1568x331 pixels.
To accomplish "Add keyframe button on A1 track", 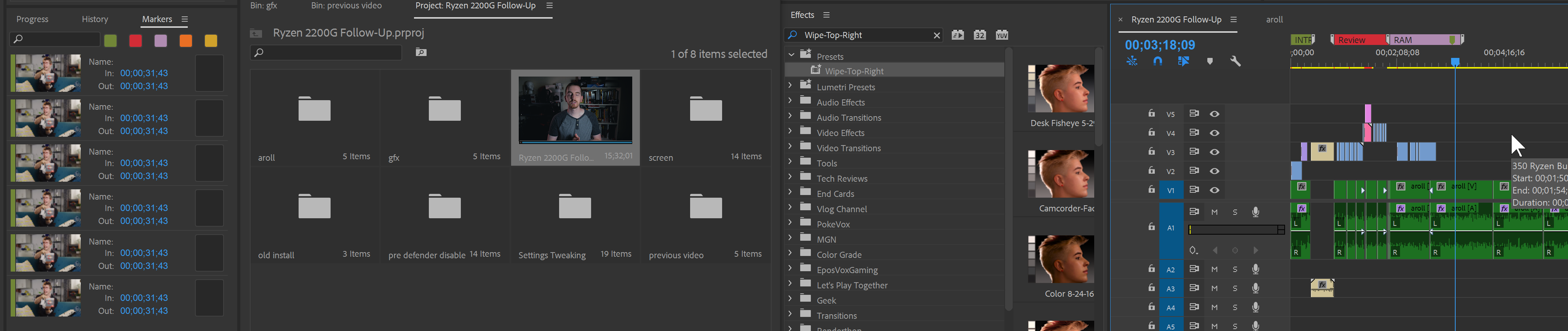I will click(1235, 251).
